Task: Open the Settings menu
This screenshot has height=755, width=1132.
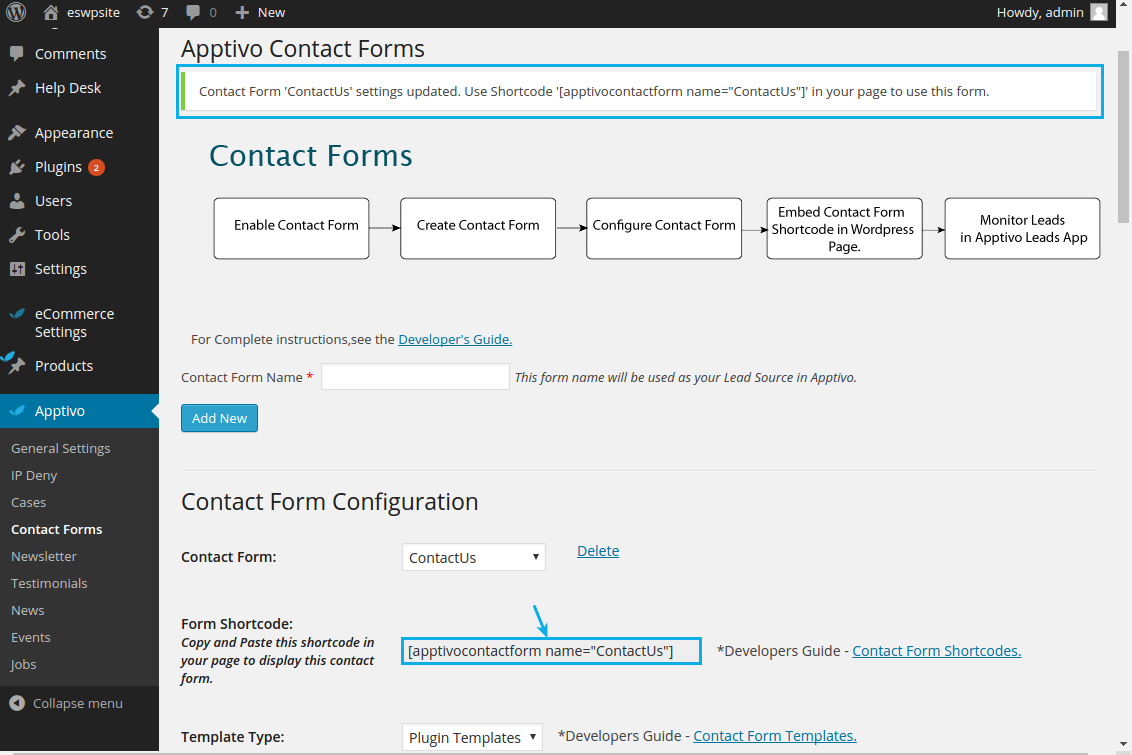Action: [61, 269]
